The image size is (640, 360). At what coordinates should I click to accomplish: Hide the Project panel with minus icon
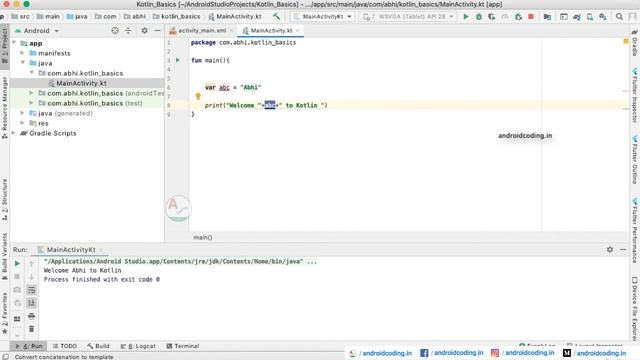click(158, 31)
